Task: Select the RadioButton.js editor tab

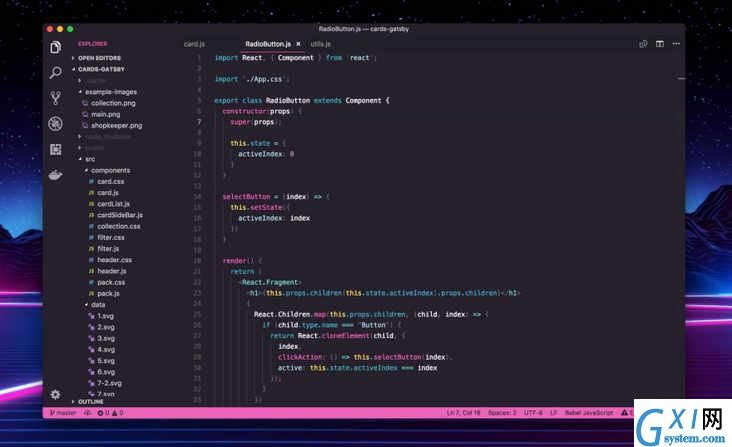Action: tap(268, 44)
